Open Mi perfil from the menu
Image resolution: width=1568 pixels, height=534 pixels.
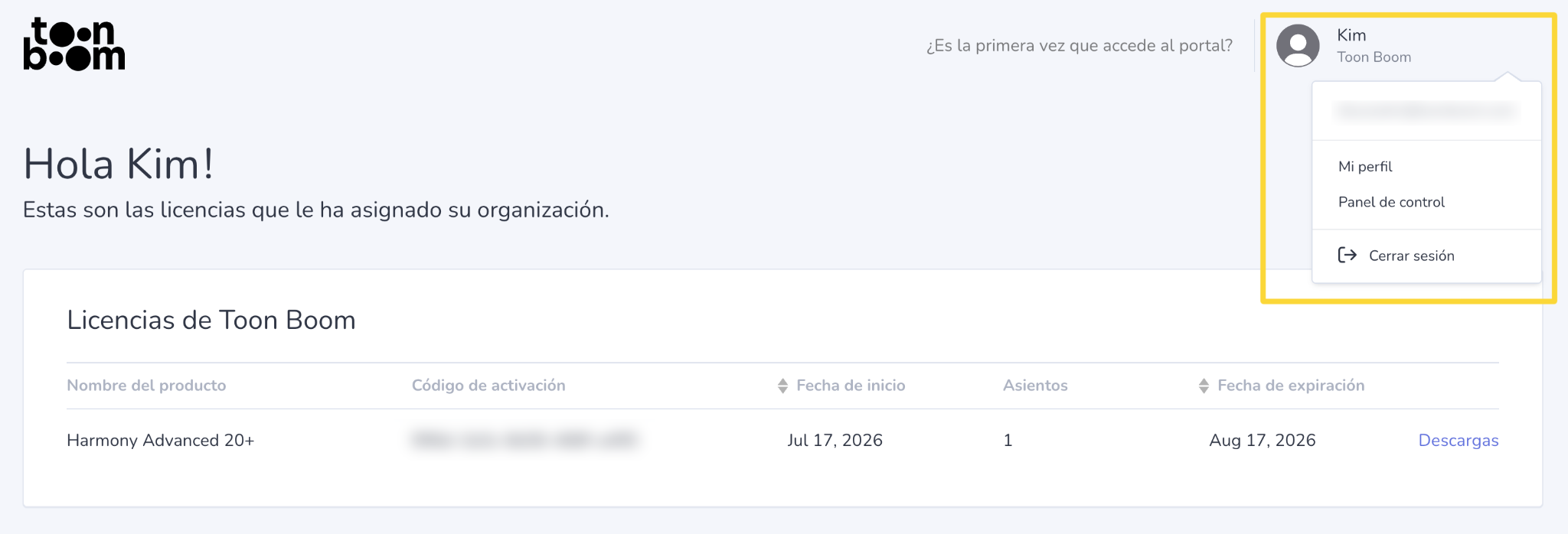coord(1365,167)
